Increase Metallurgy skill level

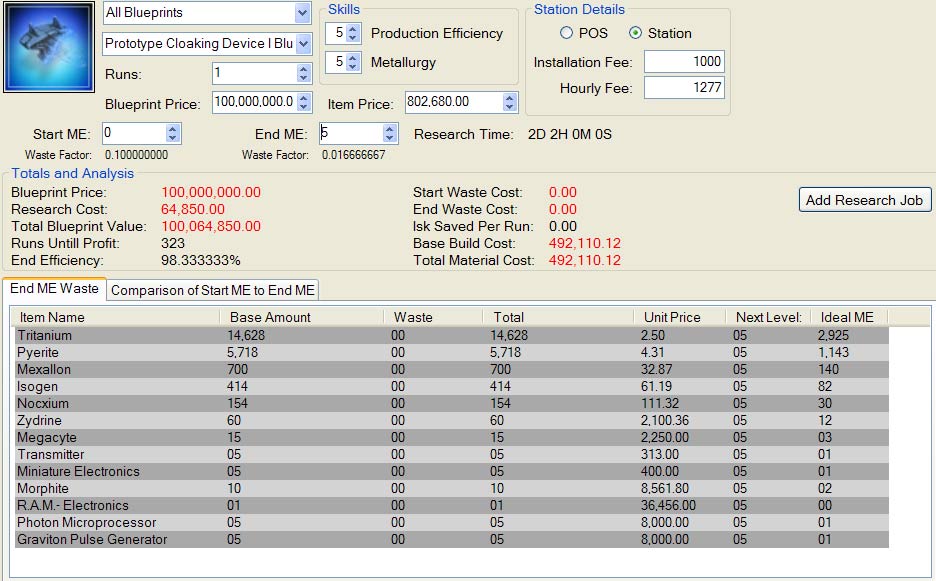click(x=352, y=58)
